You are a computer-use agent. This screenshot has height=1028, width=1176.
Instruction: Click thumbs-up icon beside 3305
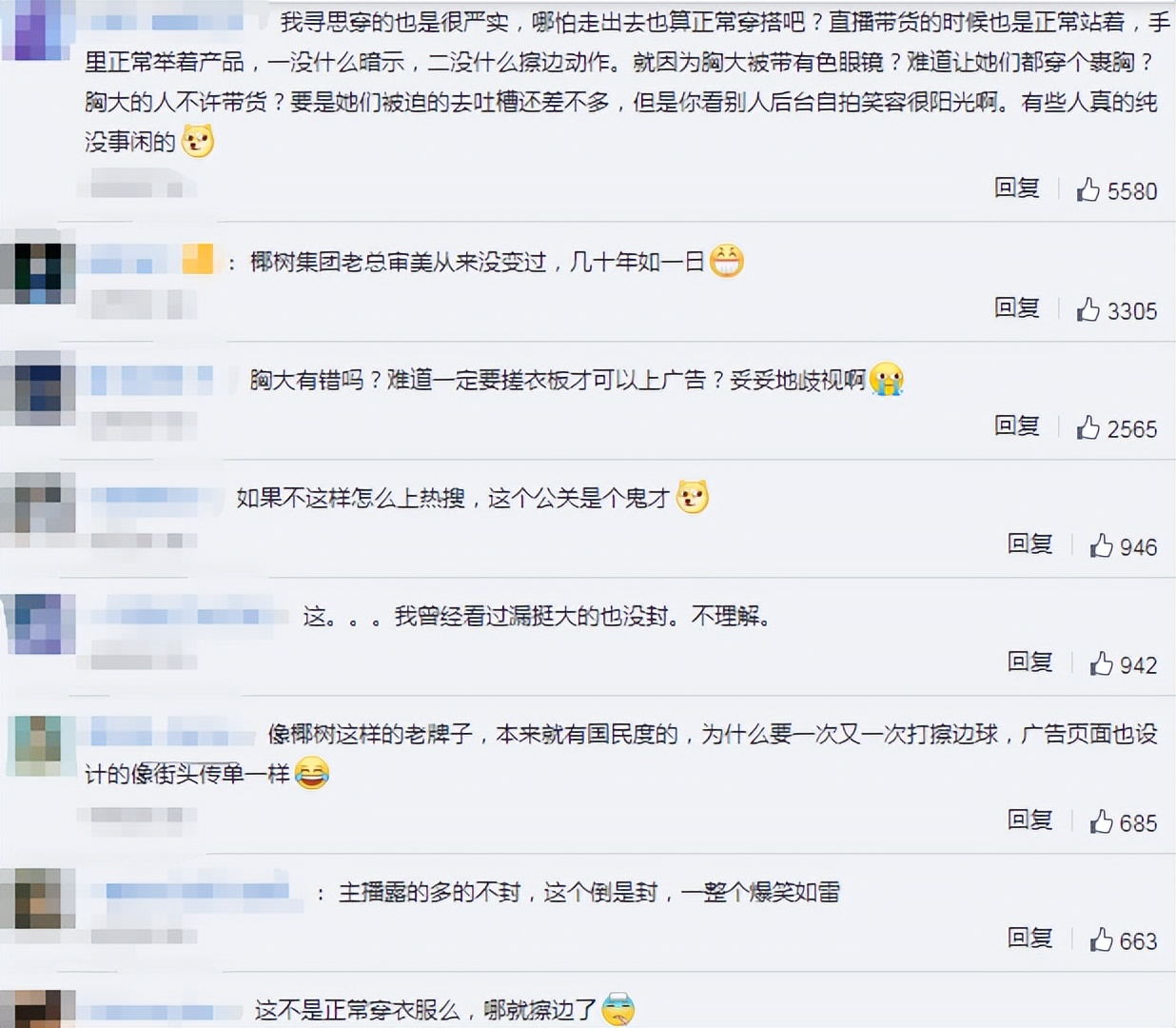click(1088, 309)
